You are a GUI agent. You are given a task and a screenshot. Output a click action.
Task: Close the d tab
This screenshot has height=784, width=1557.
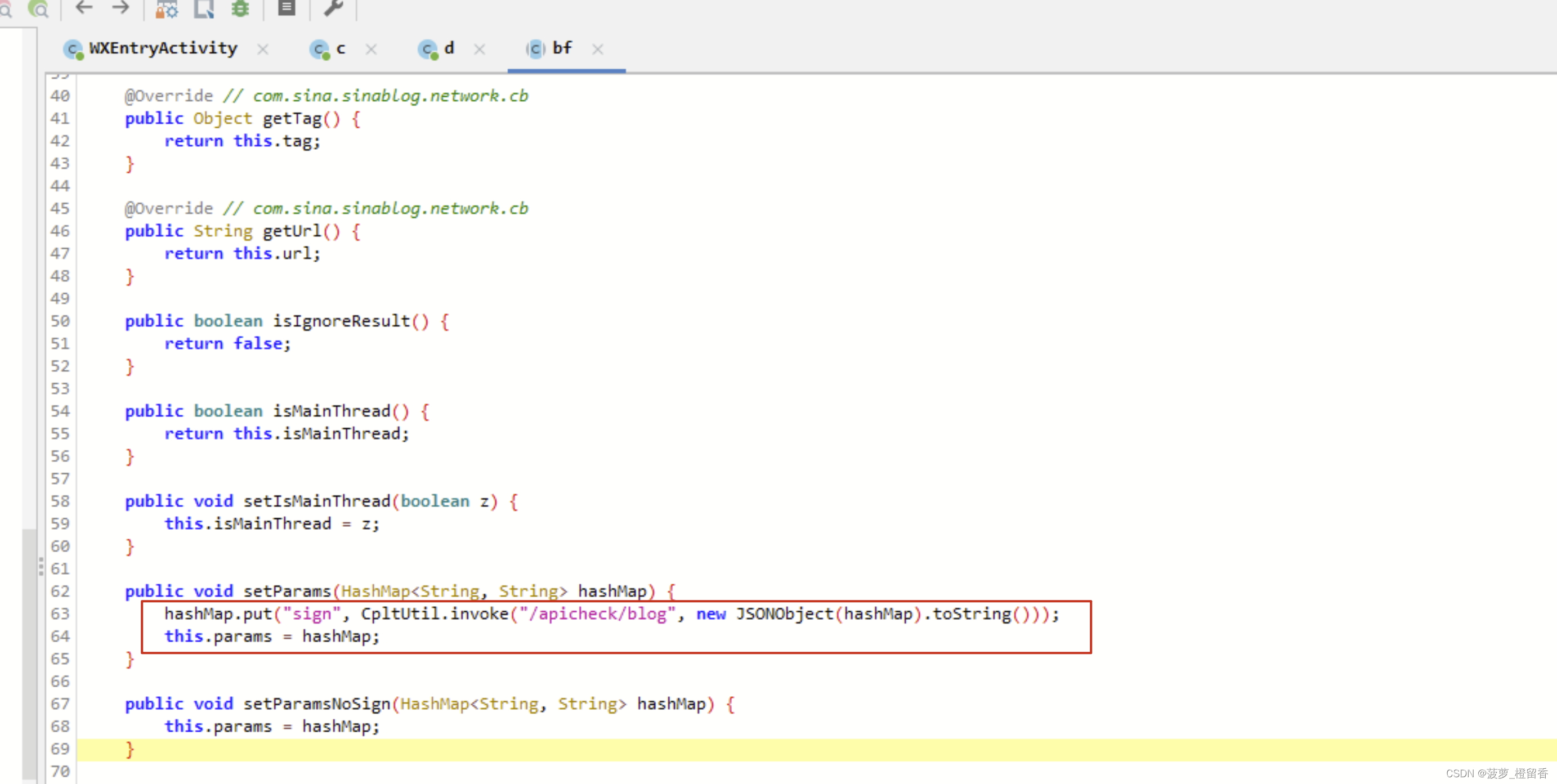pyautogui.click(x=479, y=50)
